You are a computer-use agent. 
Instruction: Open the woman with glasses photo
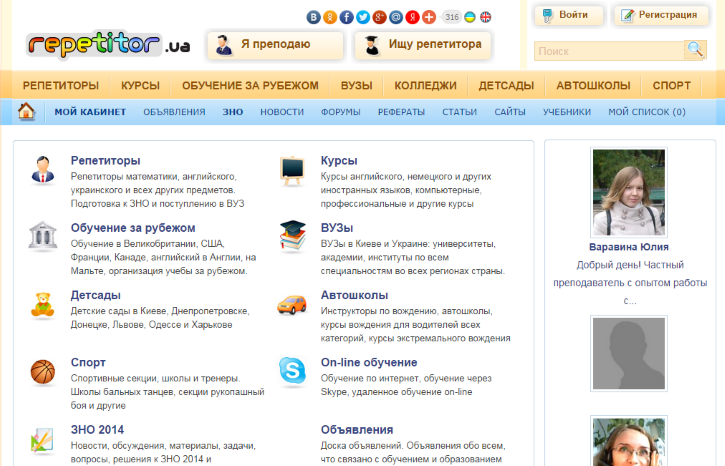(629, 441)
